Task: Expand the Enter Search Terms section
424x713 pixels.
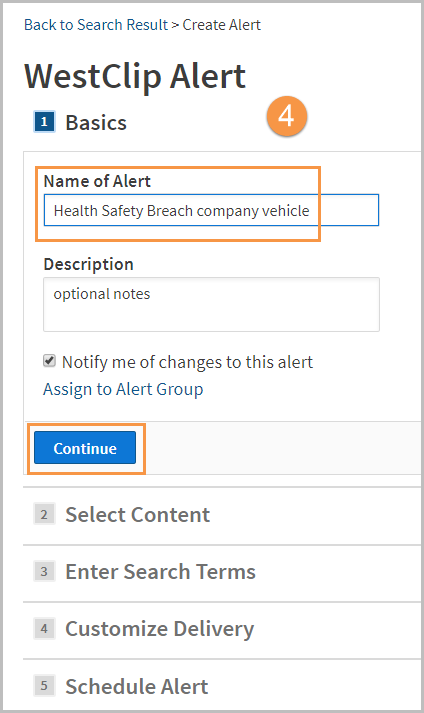Action: (x=160, y=572)
